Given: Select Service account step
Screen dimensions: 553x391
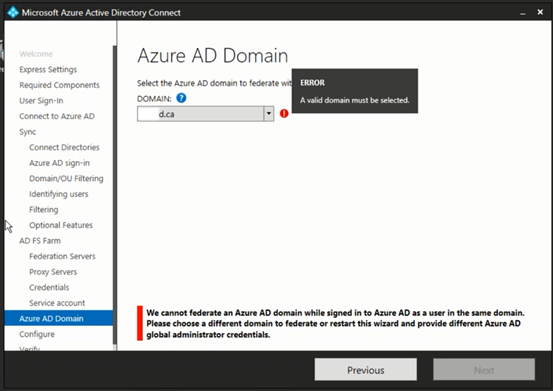Looking at the screenshot, I should coord(57,303).
